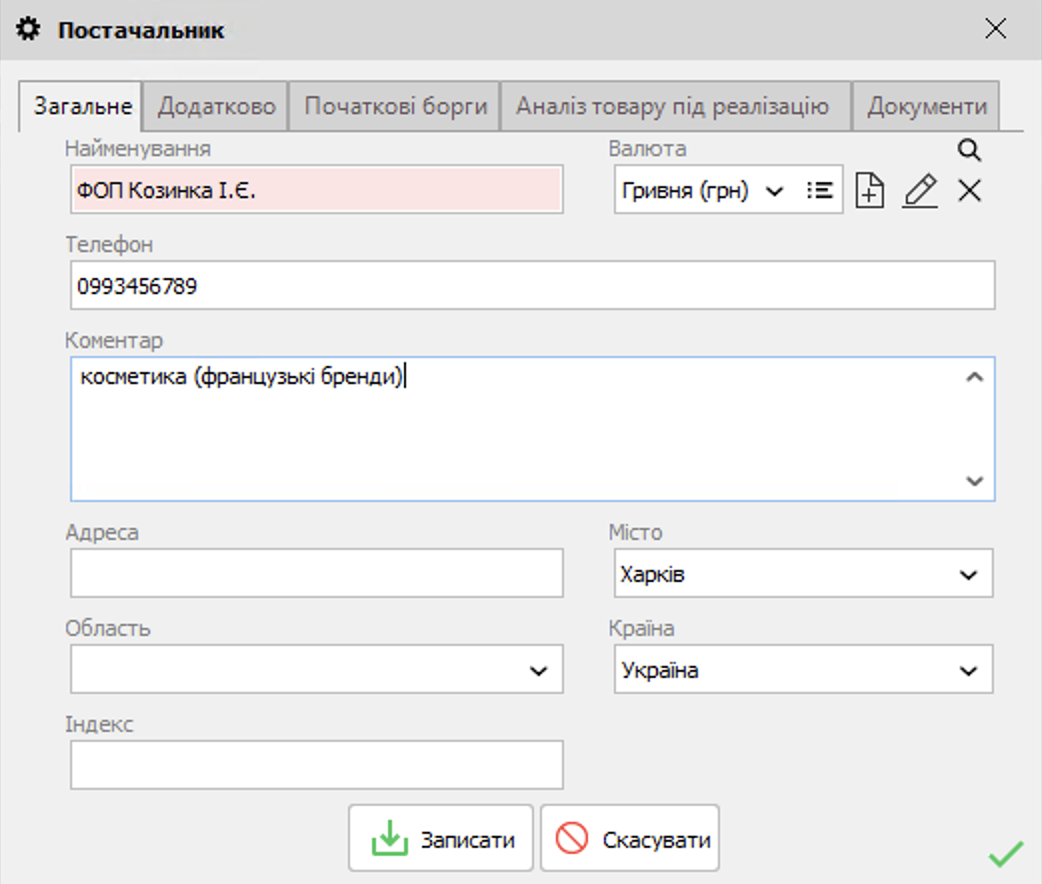
Task: Switch to the Додатково tab
Action: (x=215, y=104)
